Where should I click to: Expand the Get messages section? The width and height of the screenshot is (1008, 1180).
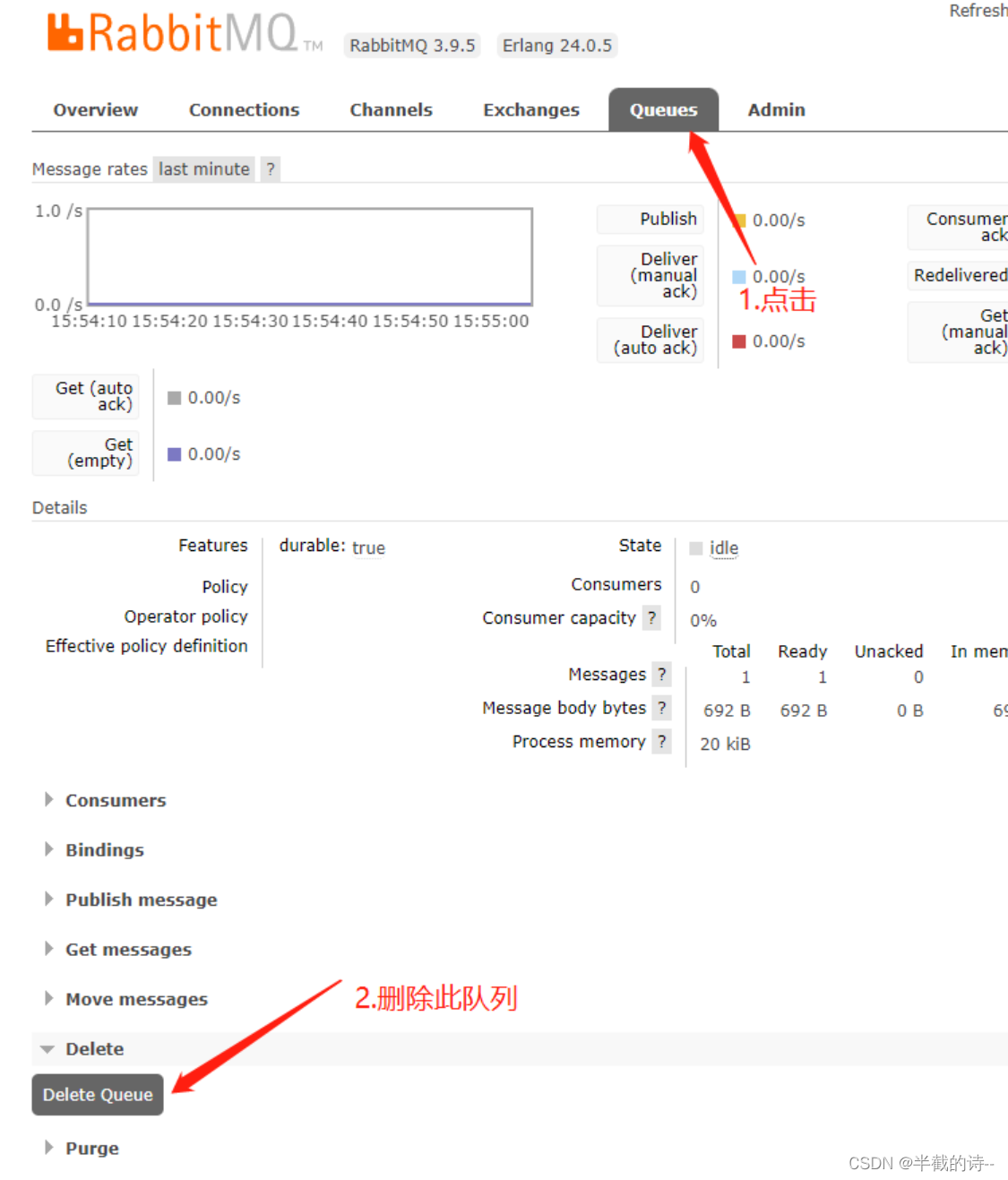click(x=128, y=949)
